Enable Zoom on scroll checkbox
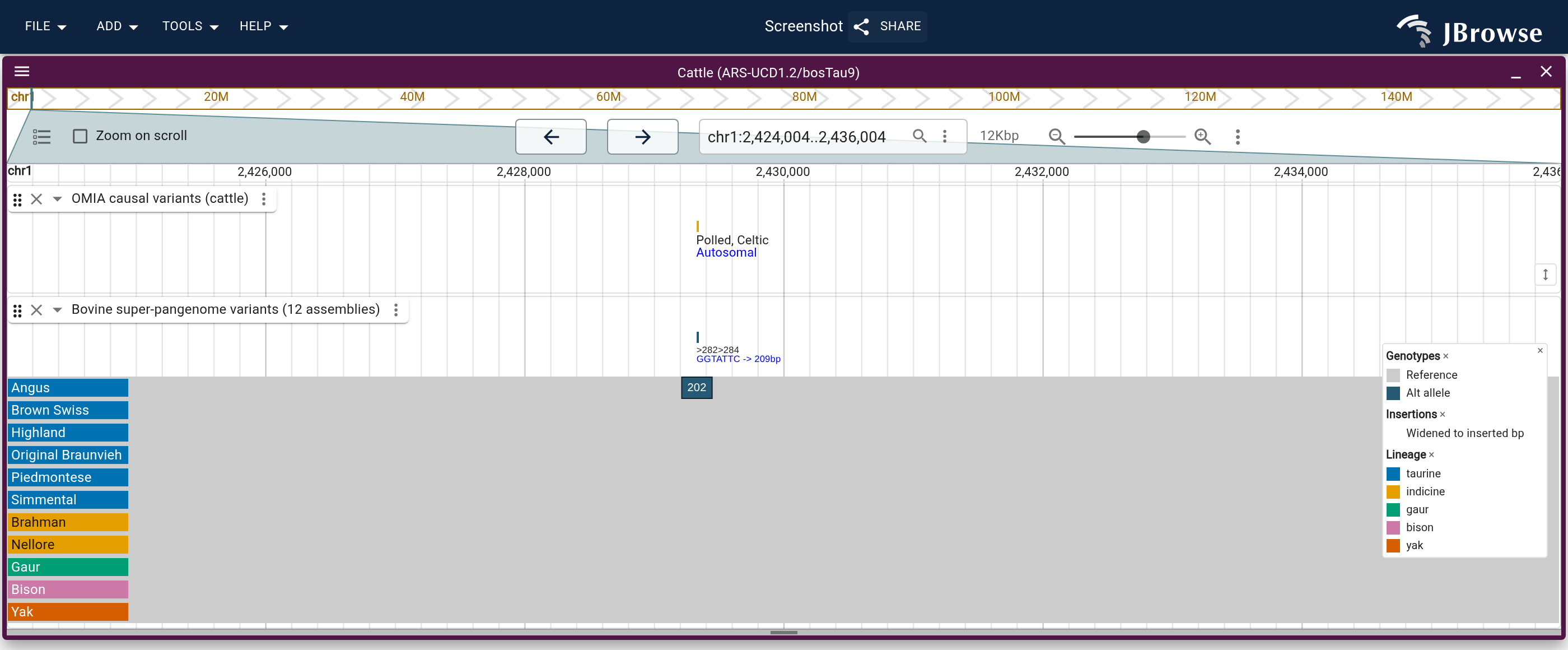The height and width of the screenshot is (650, 1568). (80, 136)
